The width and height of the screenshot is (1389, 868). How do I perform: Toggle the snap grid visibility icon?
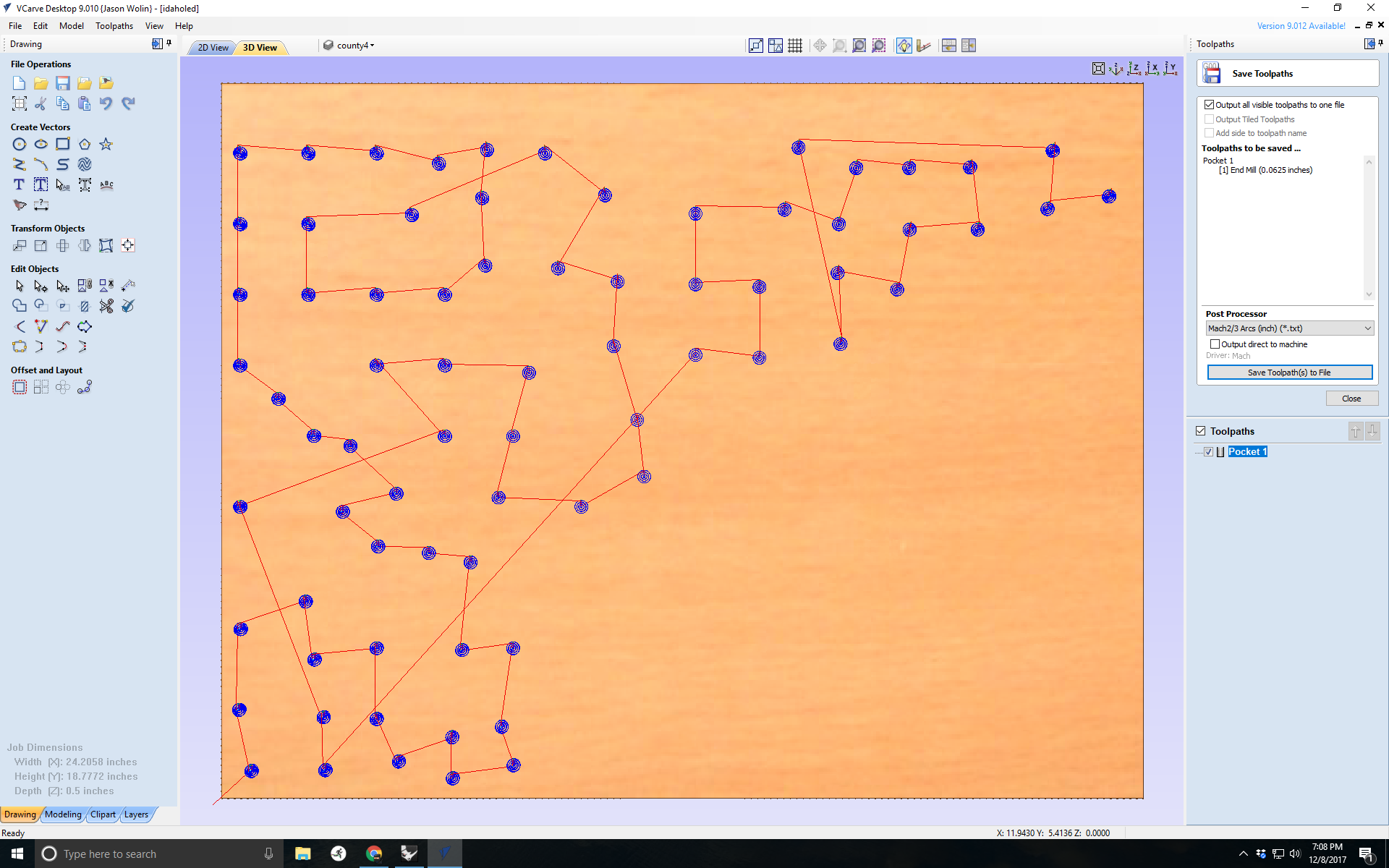(x=795, y=45)
